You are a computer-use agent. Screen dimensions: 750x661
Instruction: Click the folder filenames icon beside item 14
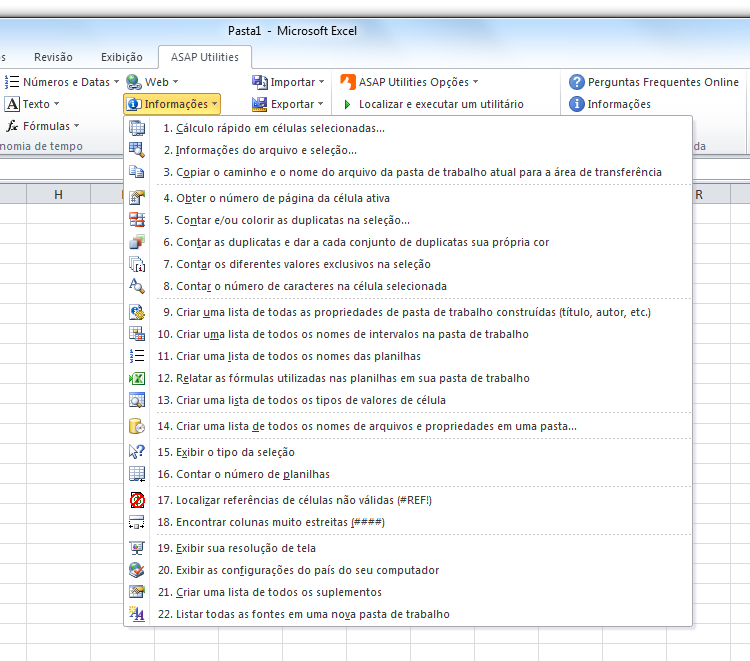pyautogui.click(x=137, y=426)
